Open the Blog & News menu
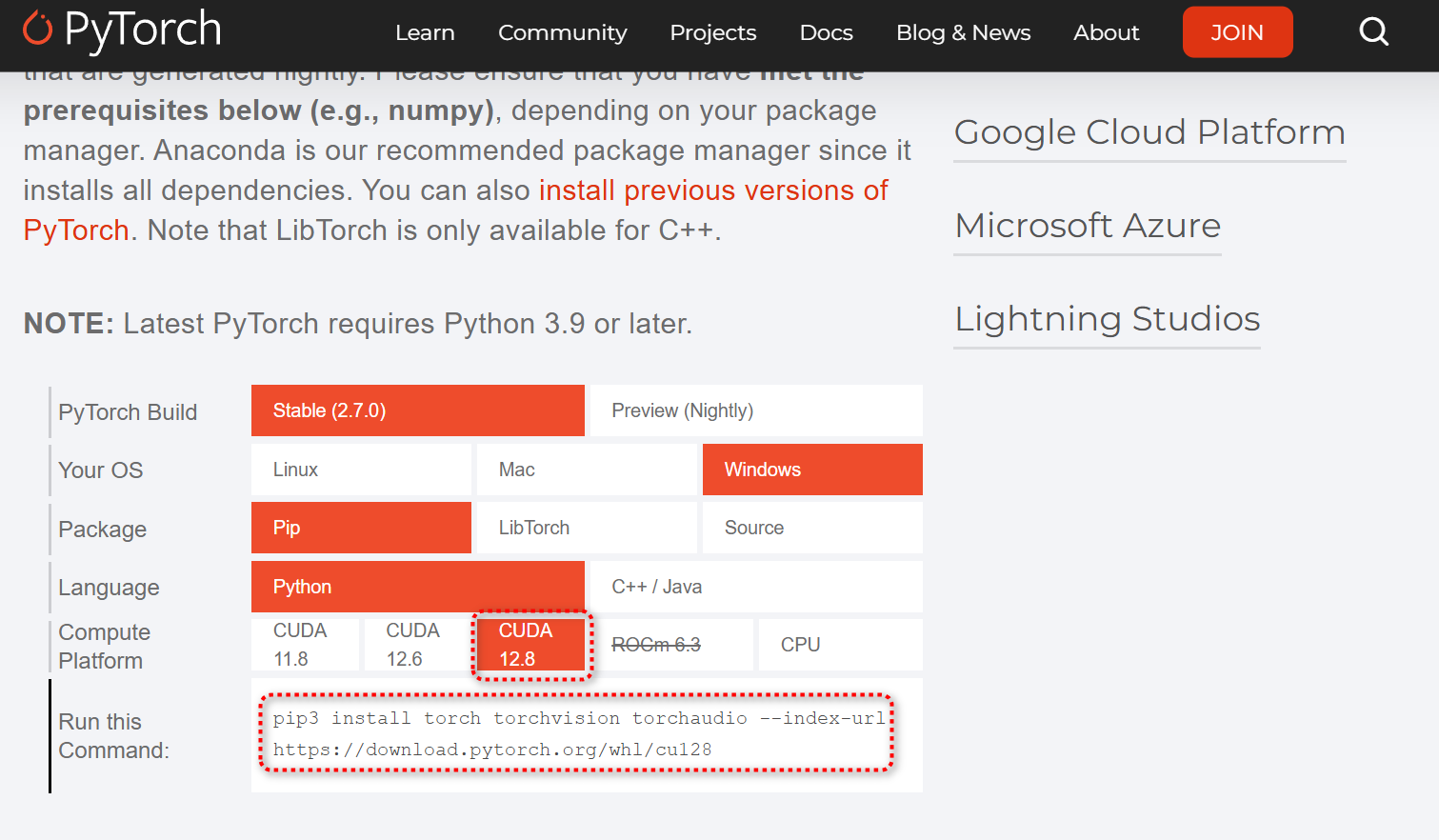The image size is (1439, 840). [x=964, y=32]
